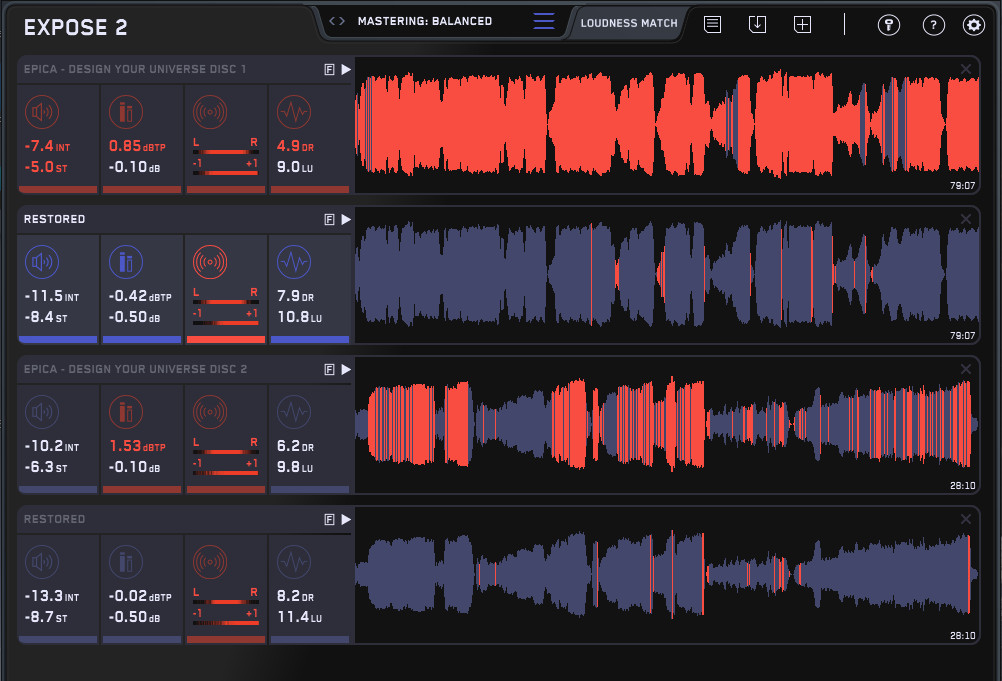Click inside the Disc 2 waveform
1002x681 pixels.
[667, 425]
